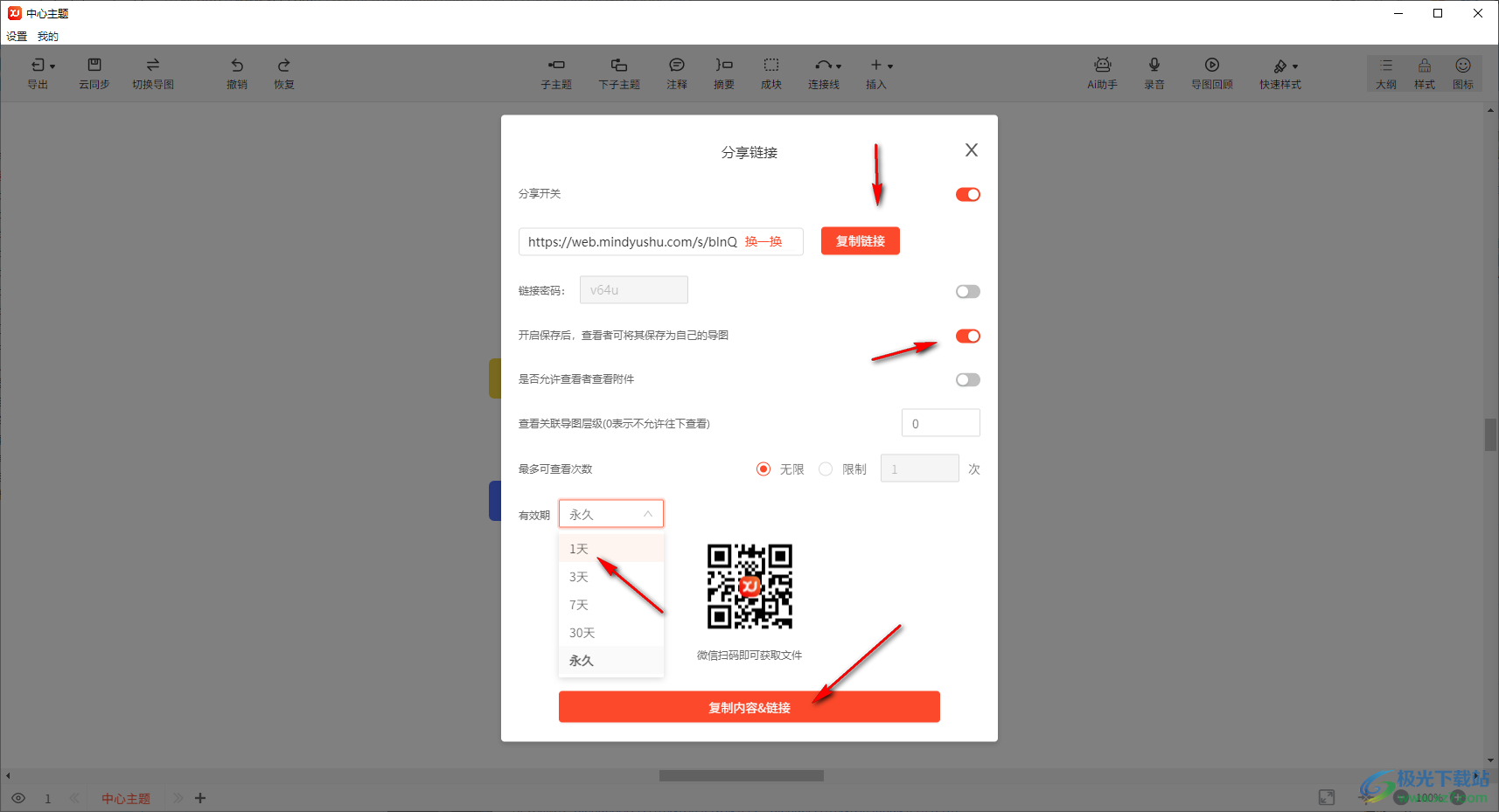1499x812 pixels.
Task: Toggle the 链接密码 link password switch
Action: (967, 291)
